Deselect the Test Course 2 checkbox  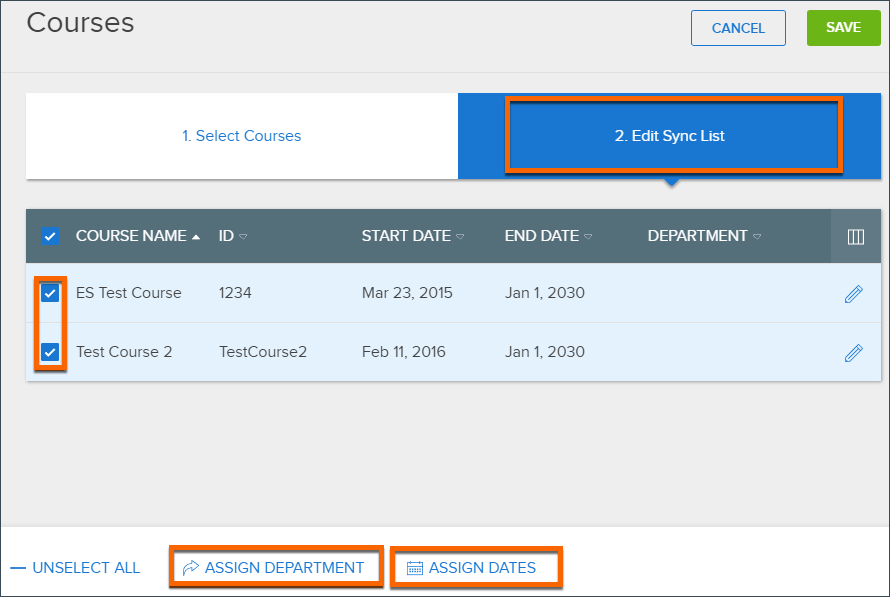click(50, 352)
